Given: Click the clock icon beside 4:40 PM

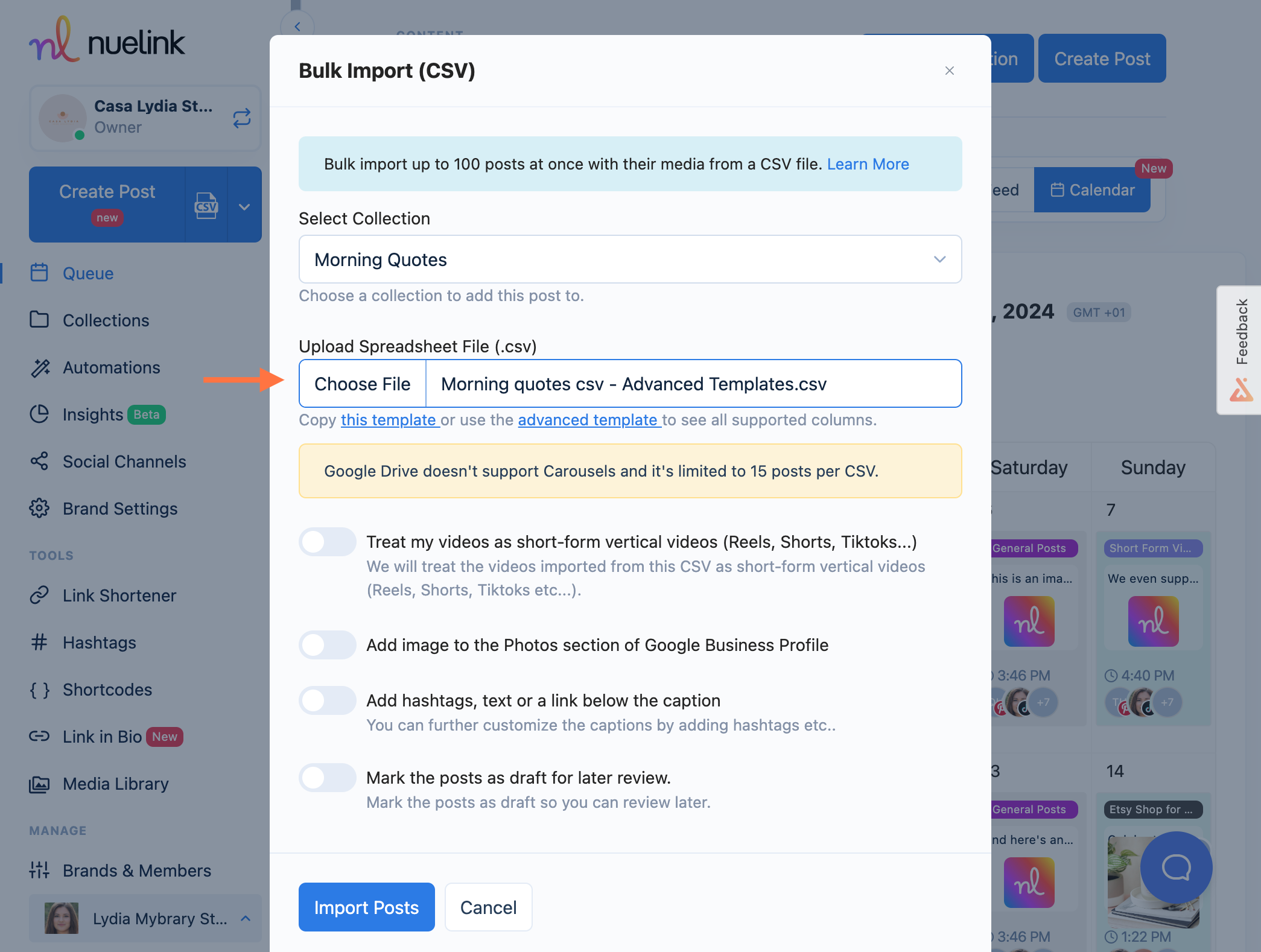Looking at the screenshot, I should click(1111, 676).
